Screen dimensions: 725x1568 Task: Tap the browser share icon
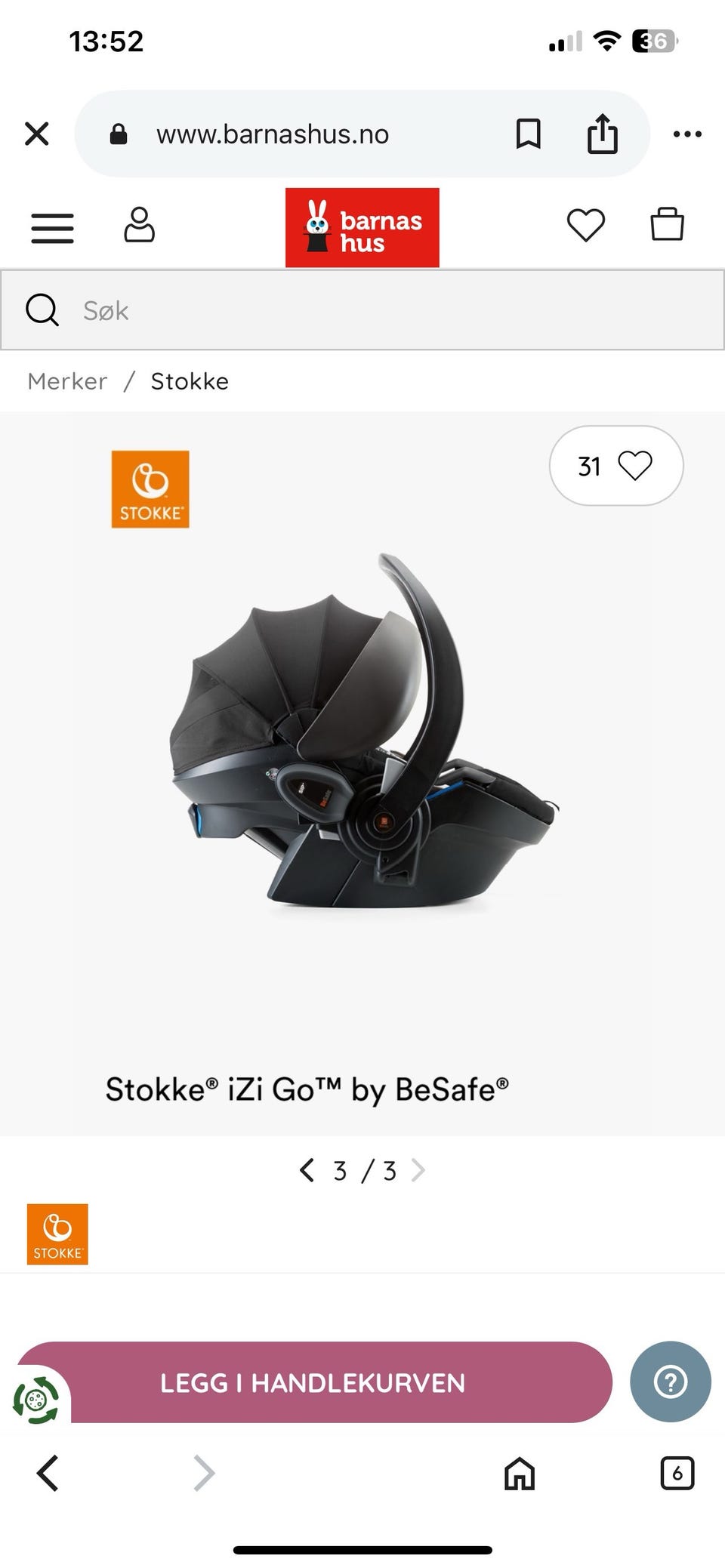[603, 134]
